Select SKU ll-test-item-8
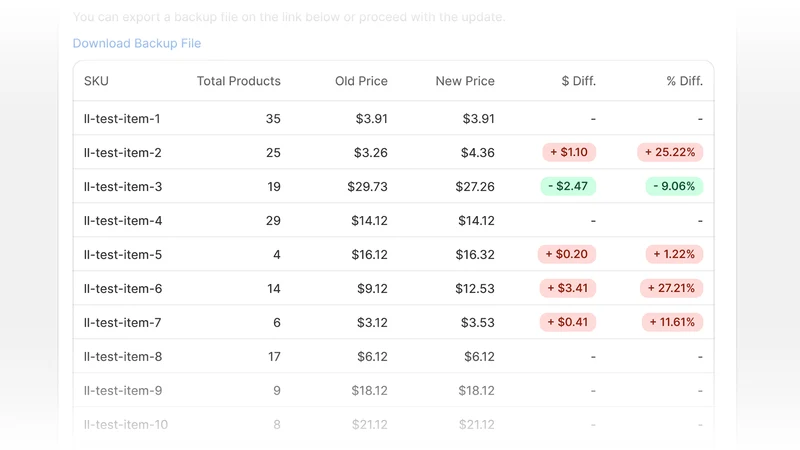Image resolution: width=800 pixels, height=450 pixels. pos(123,357)
